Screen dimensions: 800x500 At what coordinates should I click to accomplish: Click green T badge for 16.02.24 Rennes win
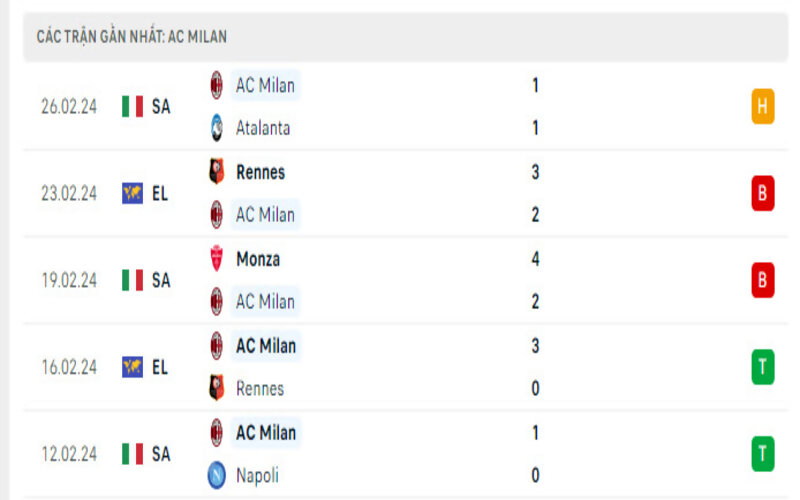[x=763, y=367]
